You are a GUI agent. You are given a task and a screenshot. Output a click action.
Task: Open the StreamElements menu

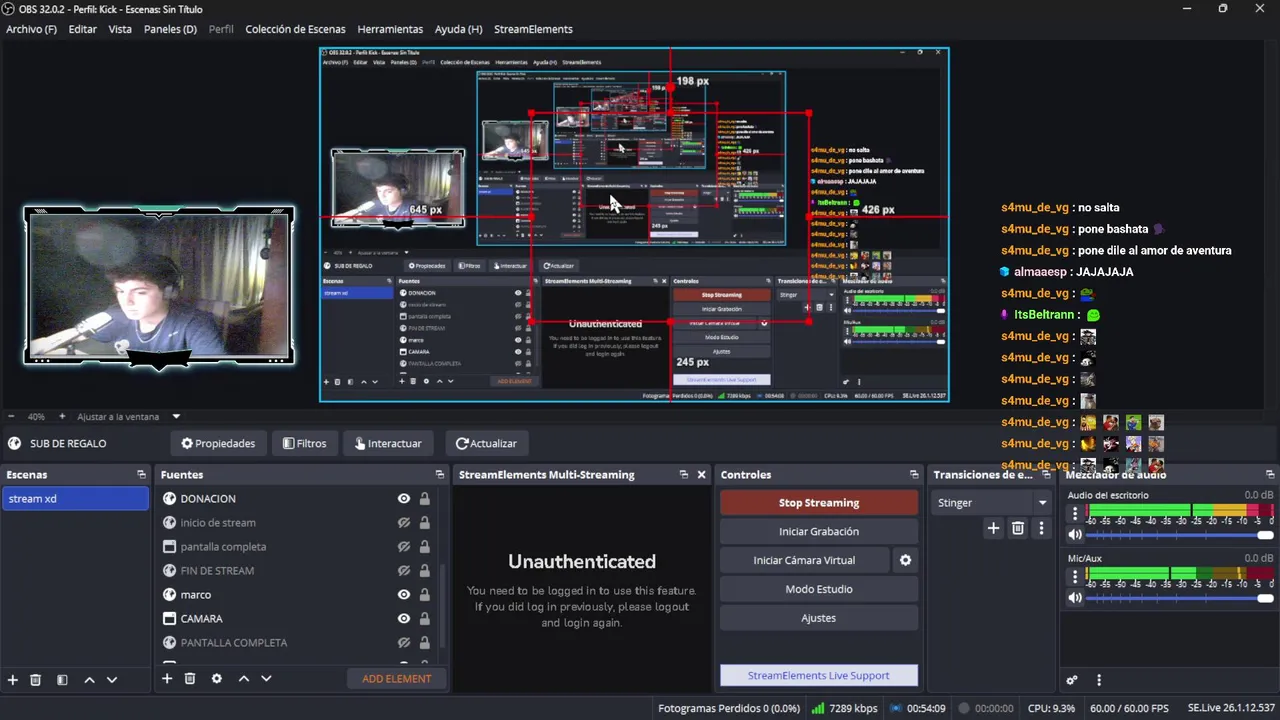coord(533,29)
